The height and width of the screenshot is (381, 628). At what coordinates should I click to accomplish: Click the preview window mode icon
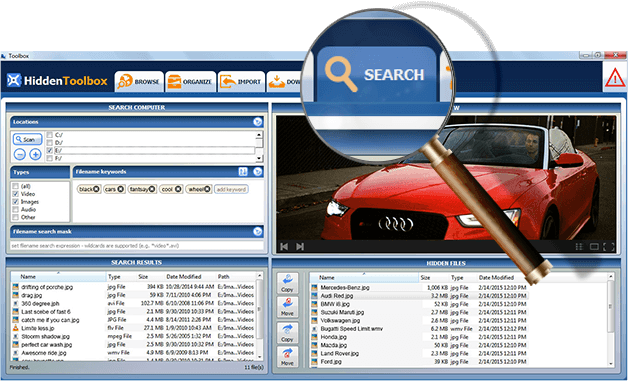pos(594,246)
